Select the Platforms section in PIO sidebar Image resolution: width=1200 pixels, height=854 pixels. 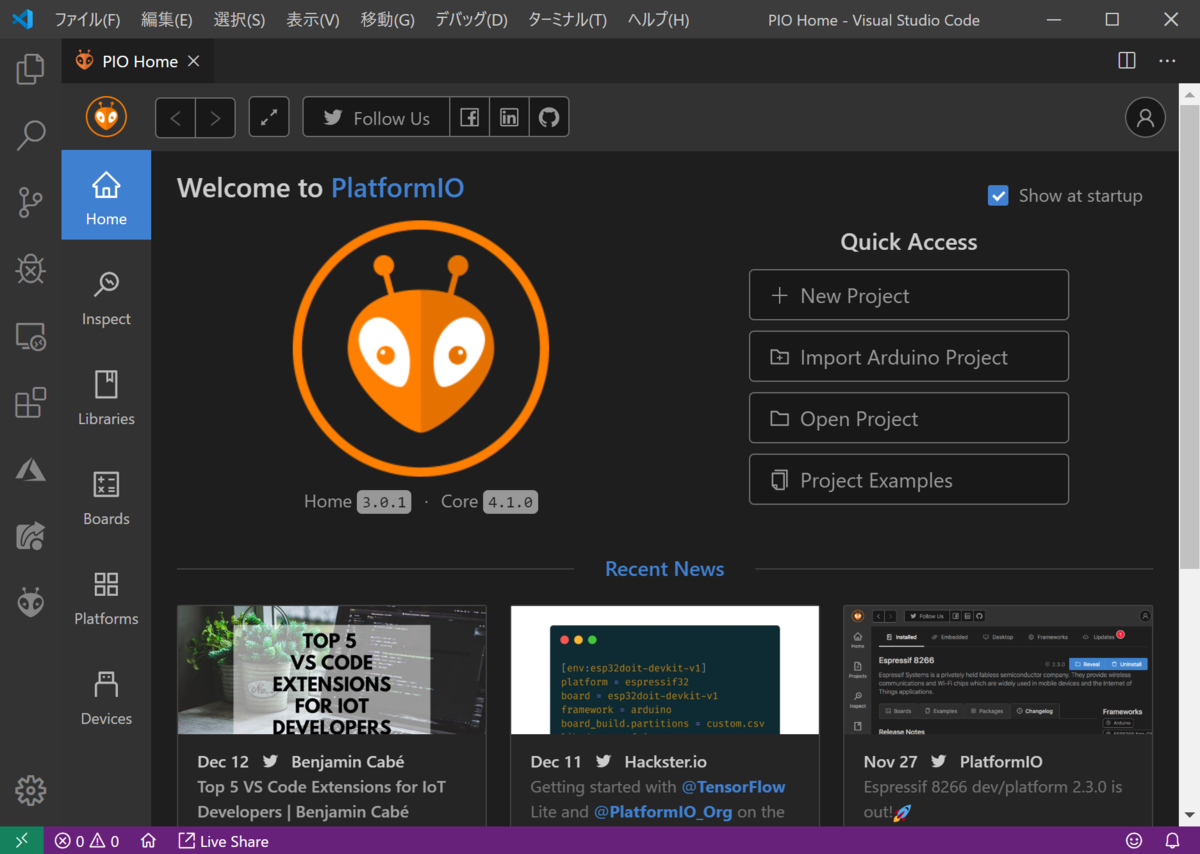tap(106, 599)
